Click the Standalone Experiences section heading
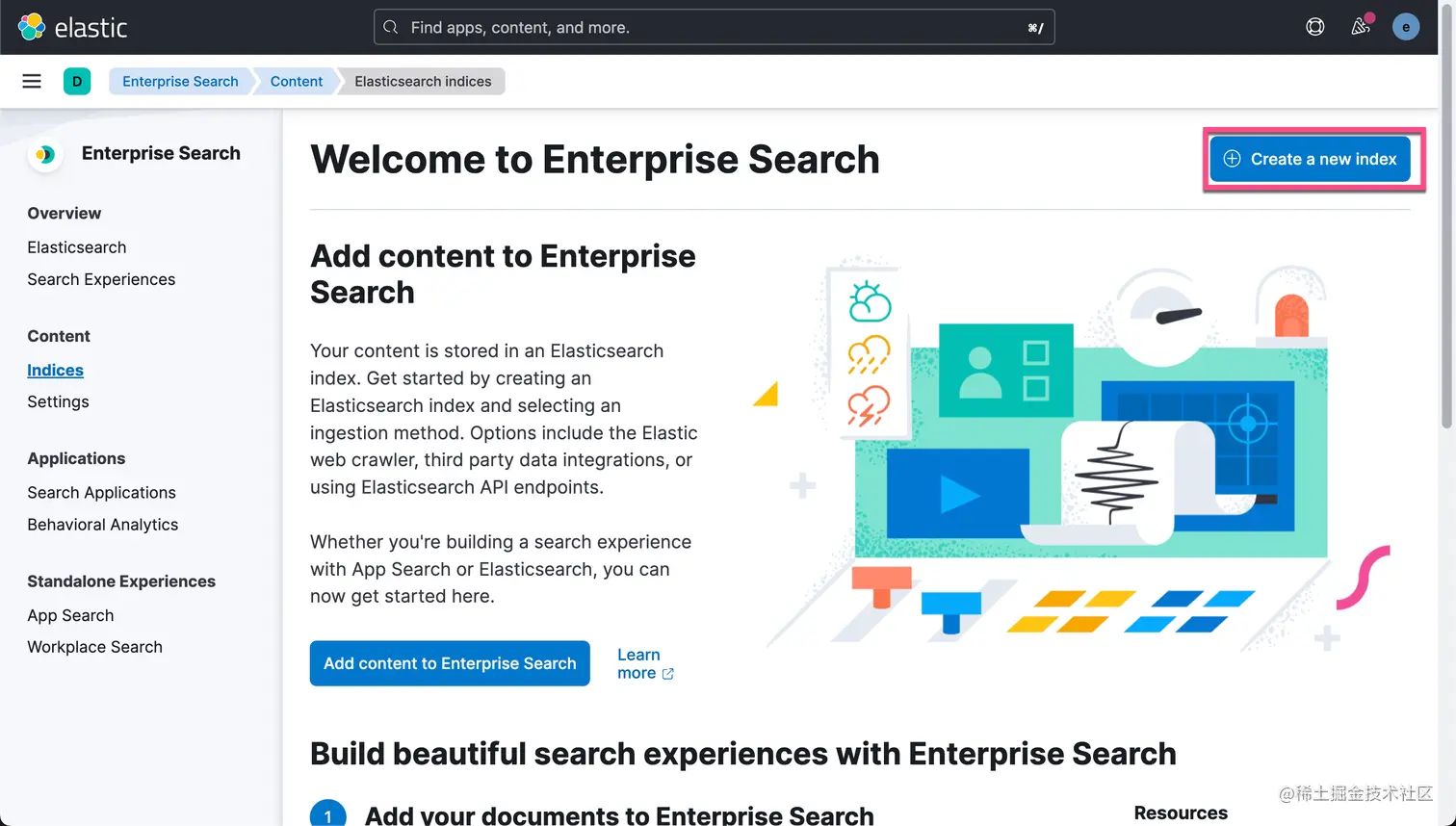Viewport: 1456px width, 826px height. [x=121, y=581]
